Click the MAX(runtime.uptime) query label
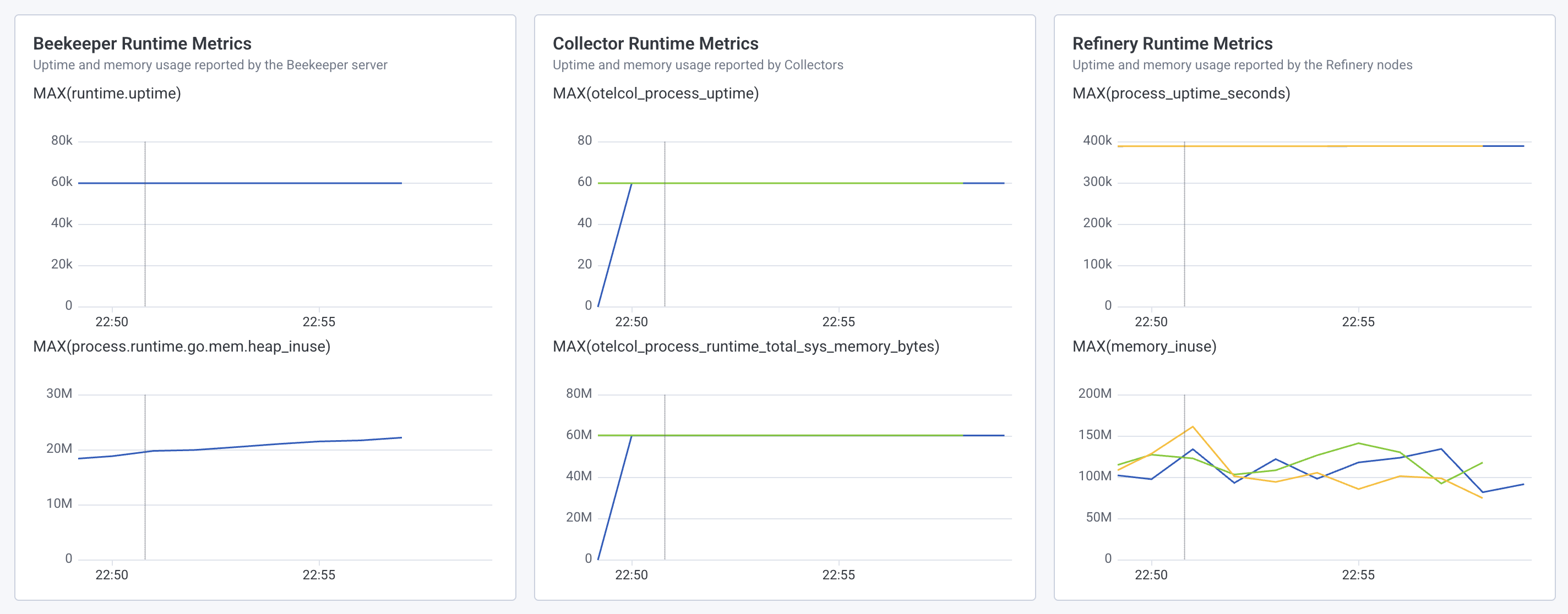The image size is (1568, 614). (x=107, y=93)
